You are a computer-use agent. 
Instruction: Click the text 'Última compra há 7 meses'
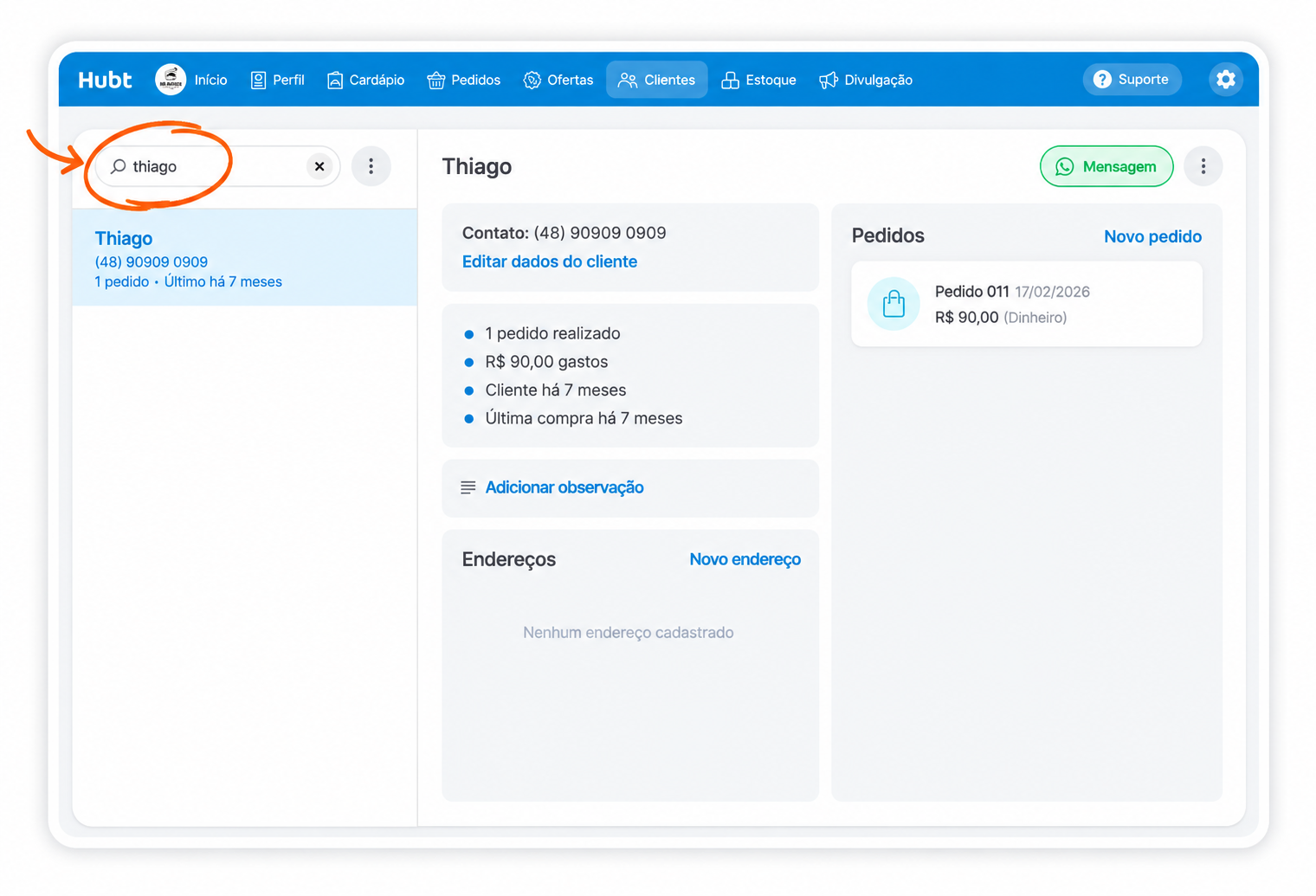(584, 418)
